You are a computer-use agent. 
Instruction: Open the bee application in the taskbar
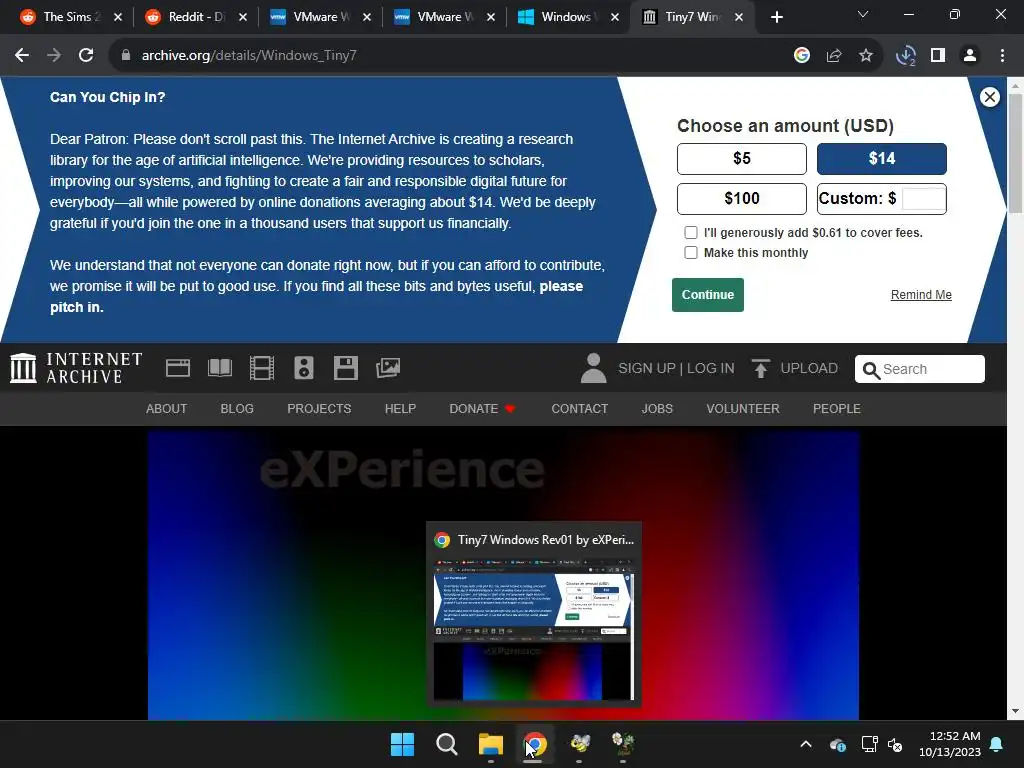(579, 743)
